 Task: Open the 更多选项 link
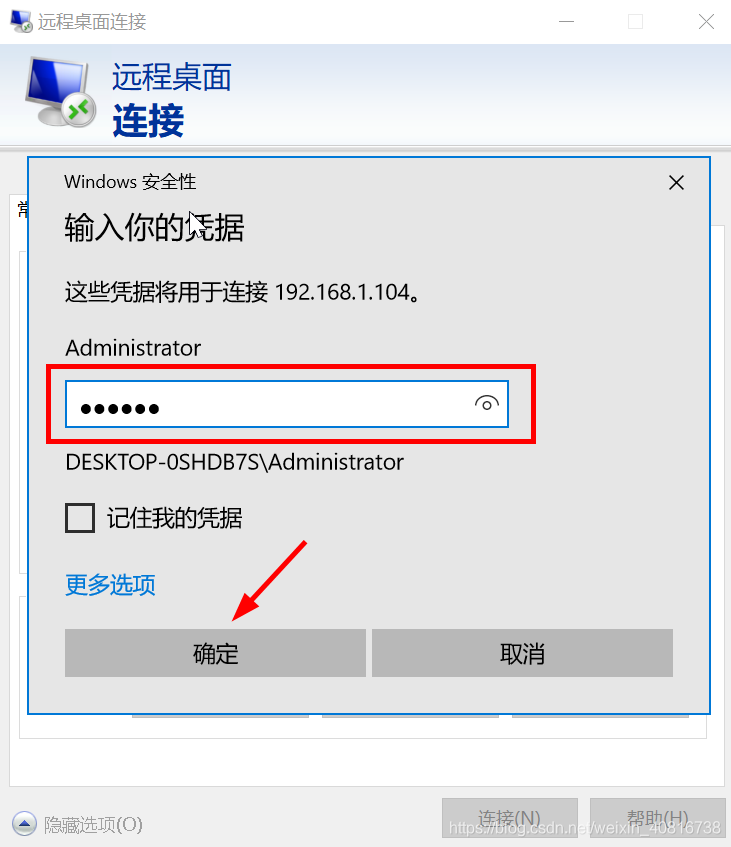pos(110,585)
